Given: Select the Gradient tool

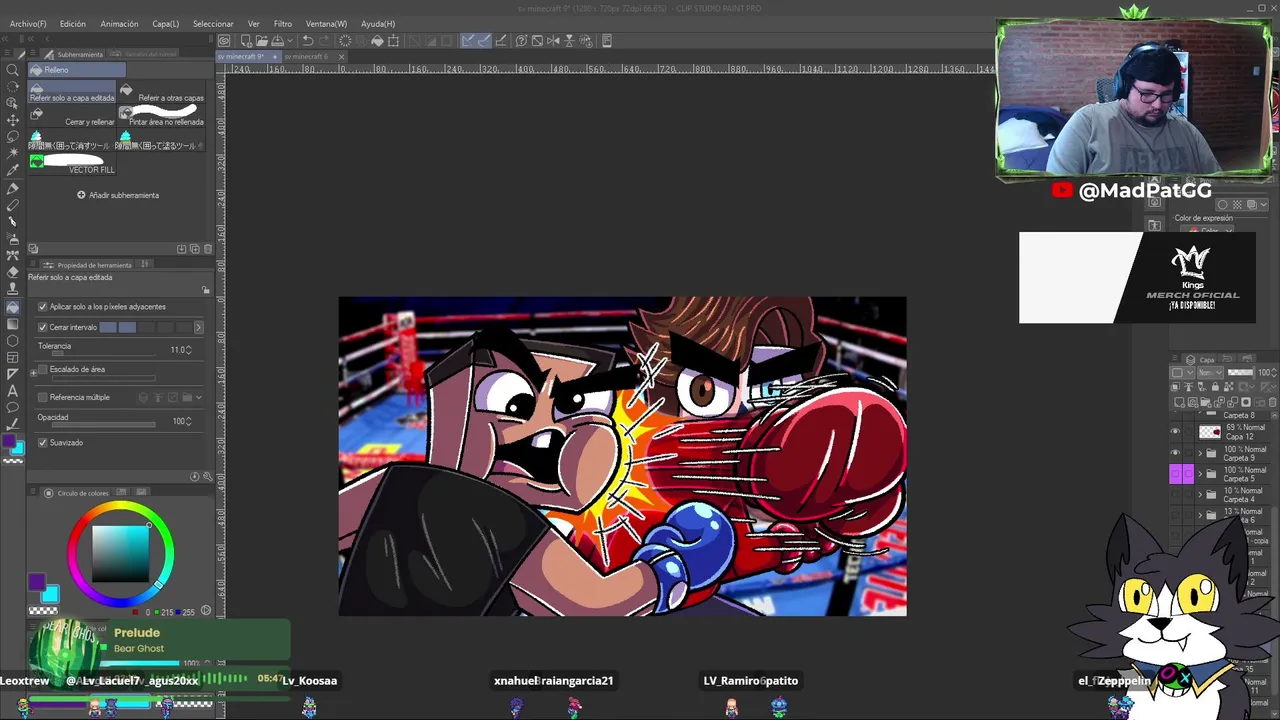Looking at the screenshot, I should click(13, 324).
